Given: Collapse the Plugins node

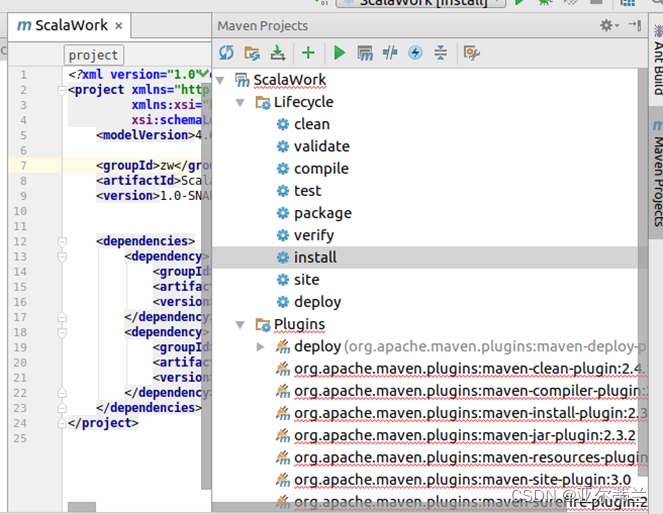Looking at the screenshot, I should [x=240, y=325].
